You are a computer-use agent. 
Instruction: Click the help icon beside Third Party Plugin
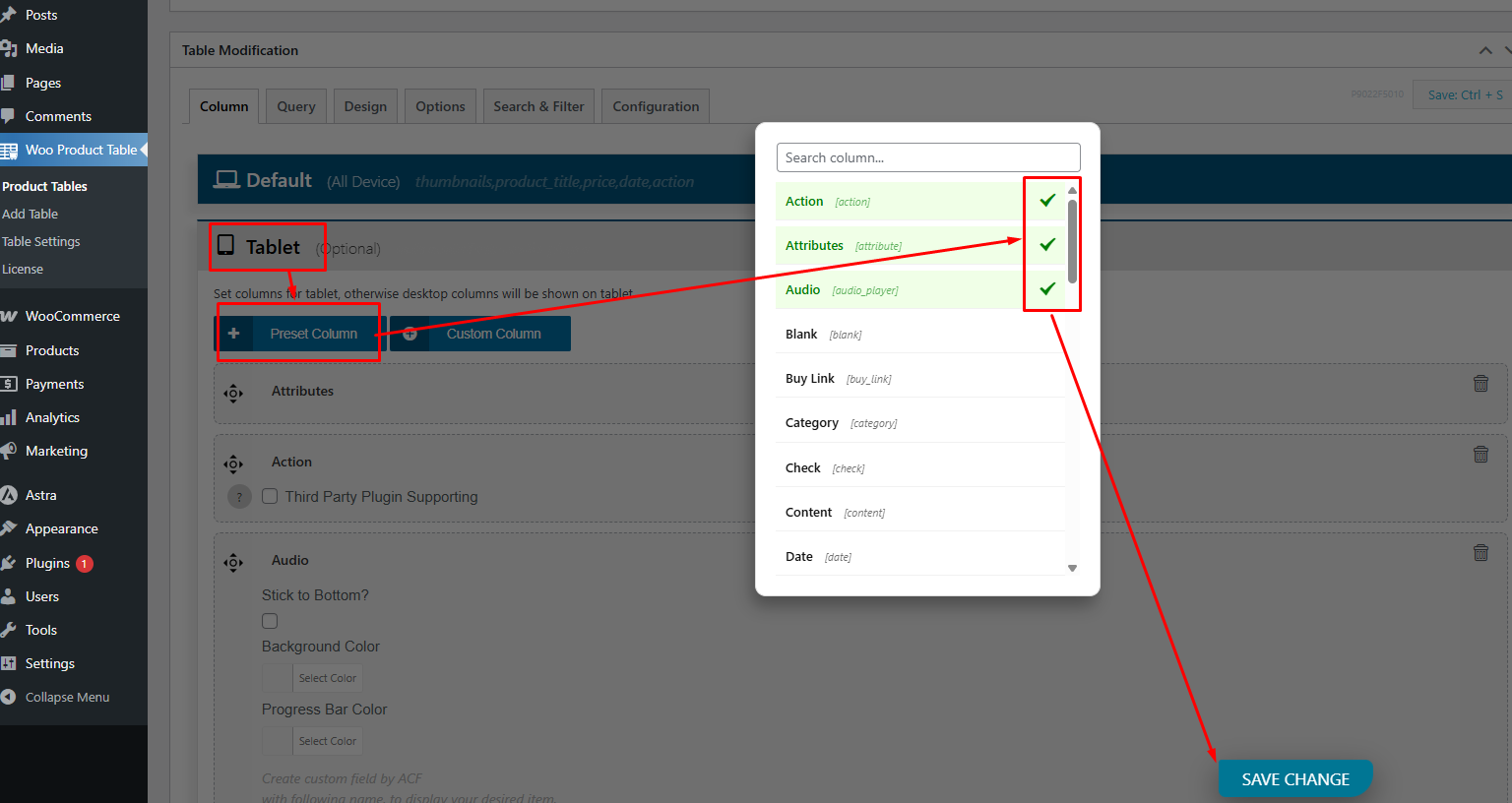239,497
